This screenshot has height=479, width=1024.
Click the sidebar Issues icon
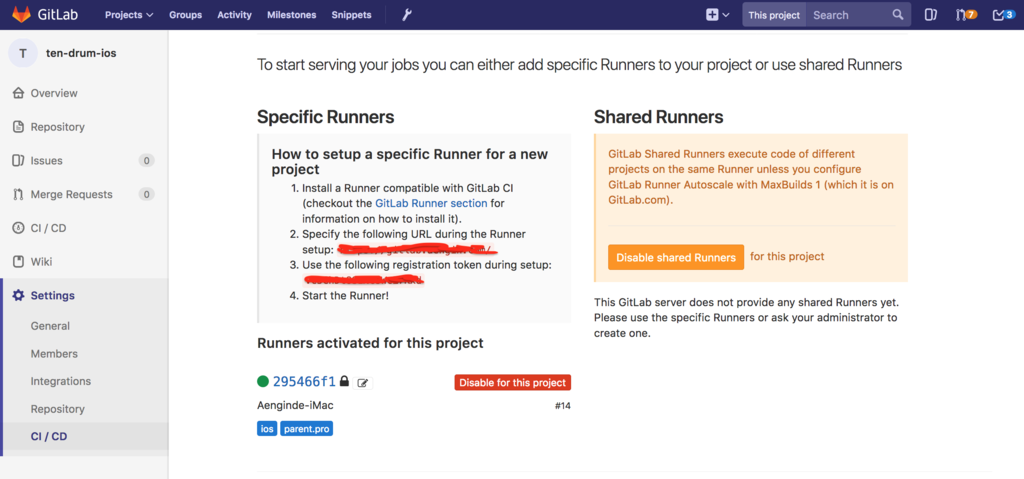[x=18, y=161]
